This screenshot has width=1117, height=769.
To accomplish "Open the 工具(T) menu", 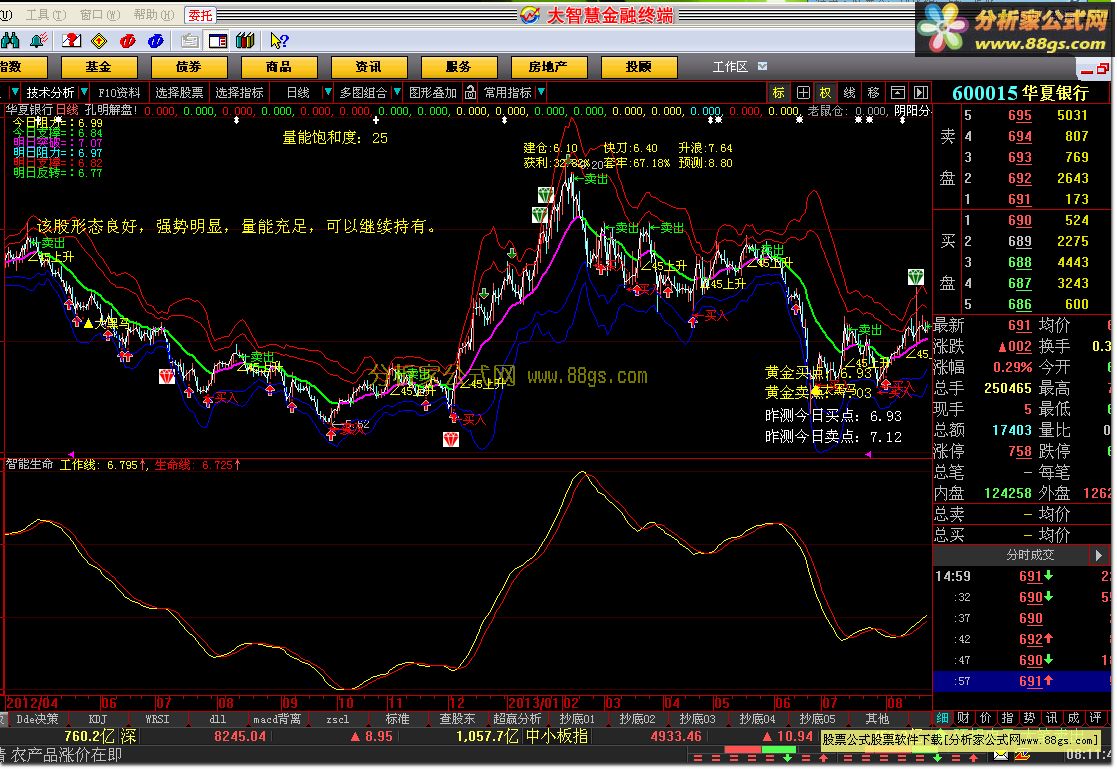I will pyautogui.click(x=46, y=14).
